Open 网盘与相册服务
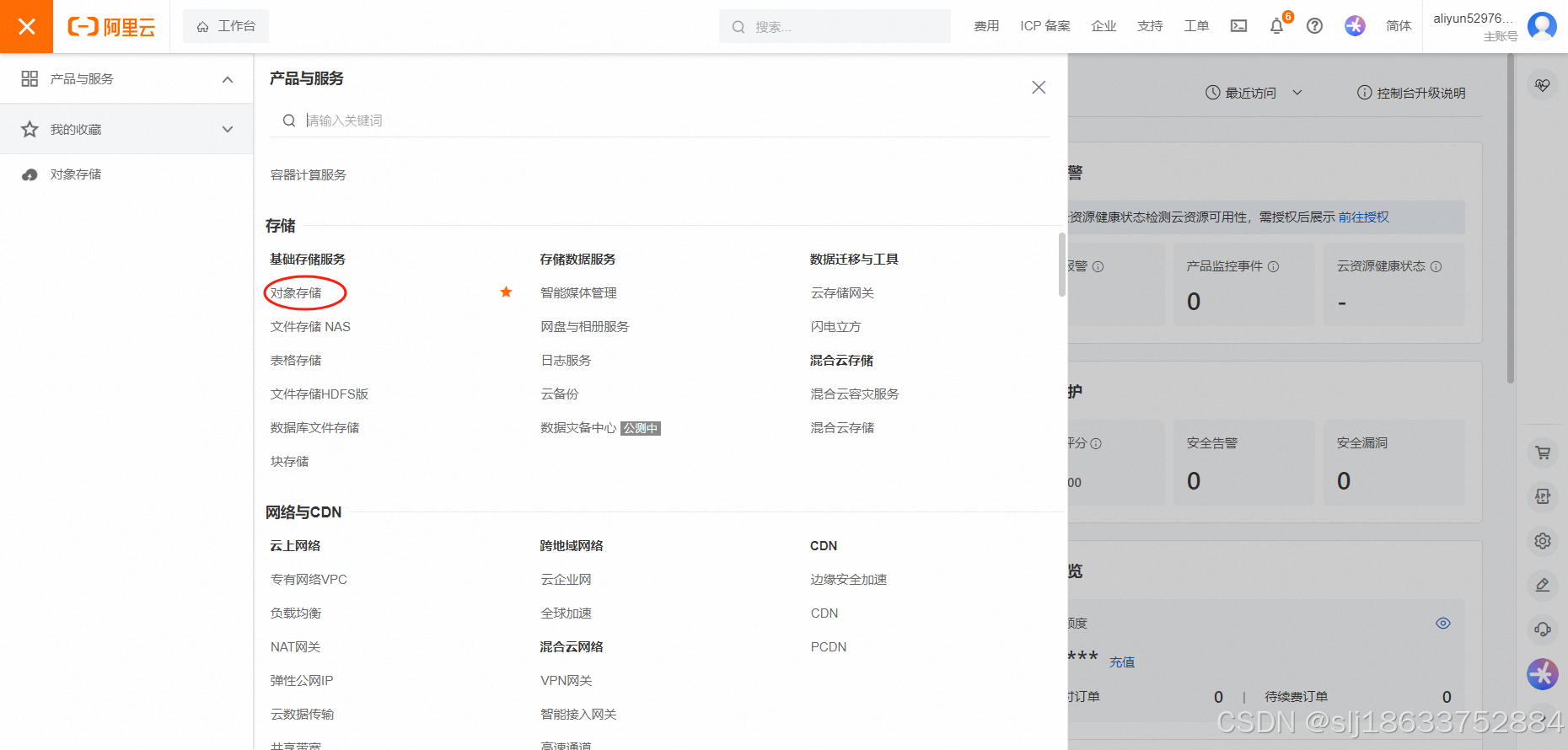The width and height of the screenshot is (1568, 750). coord(585,327)
